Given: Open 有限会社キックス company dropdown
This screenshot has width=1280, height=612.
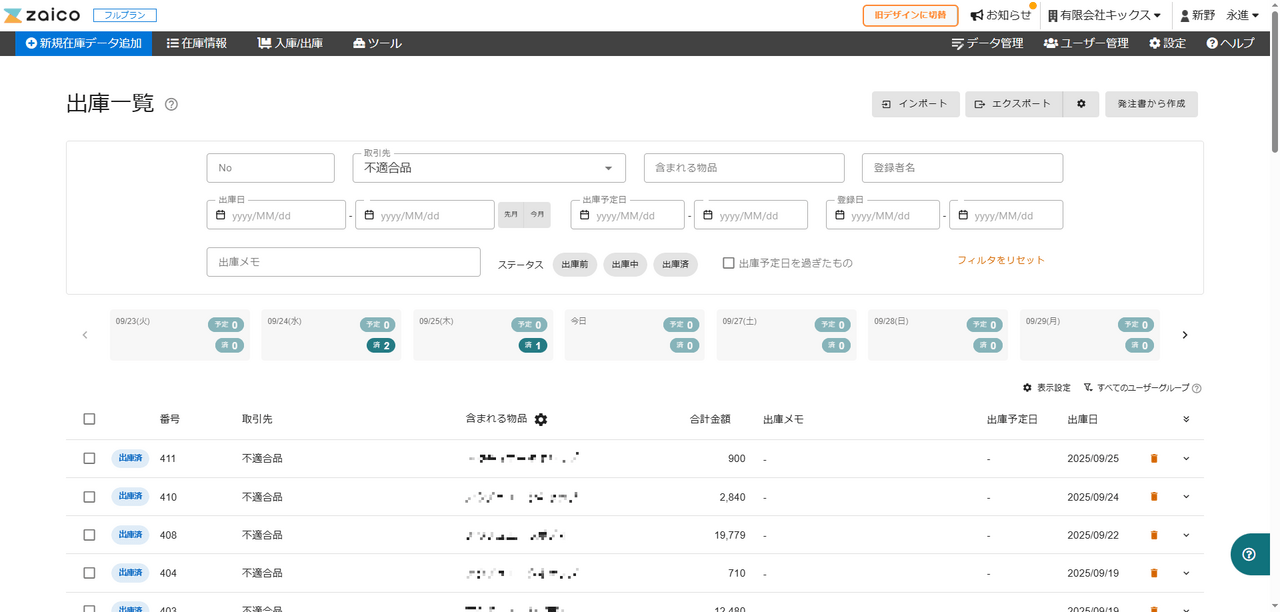Looking at the screenshot, I should coord(1104,15).
